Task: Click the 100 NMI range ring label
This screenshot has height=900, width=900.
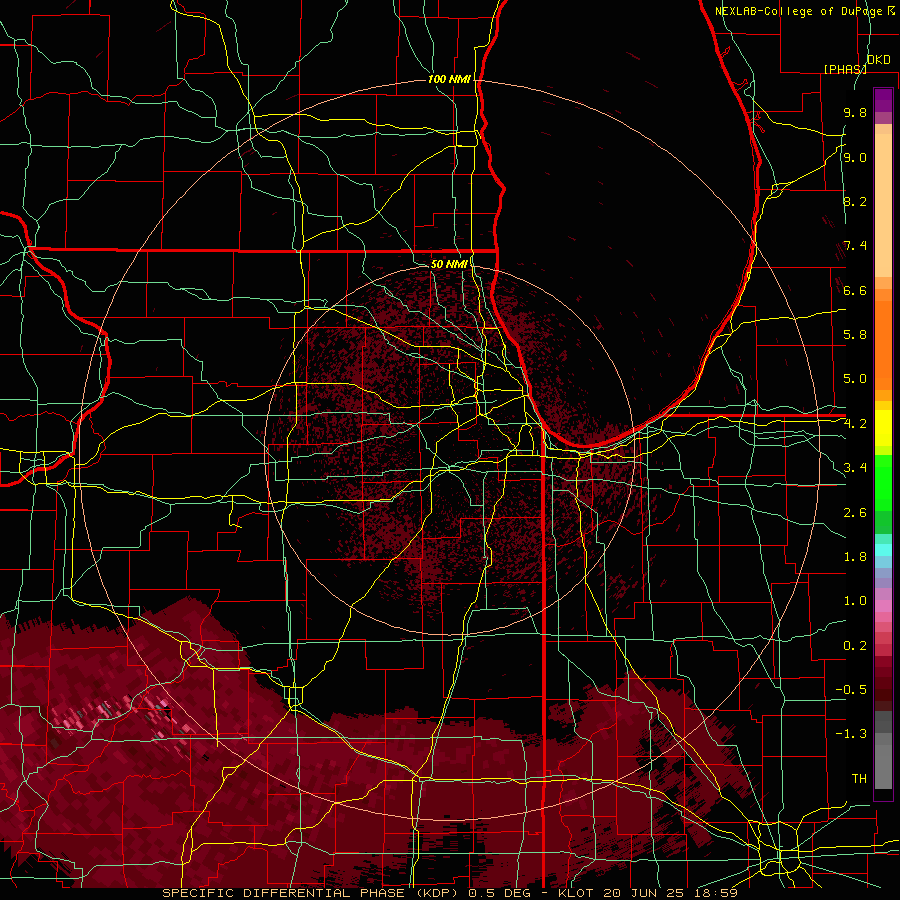Action: (449, 79)
